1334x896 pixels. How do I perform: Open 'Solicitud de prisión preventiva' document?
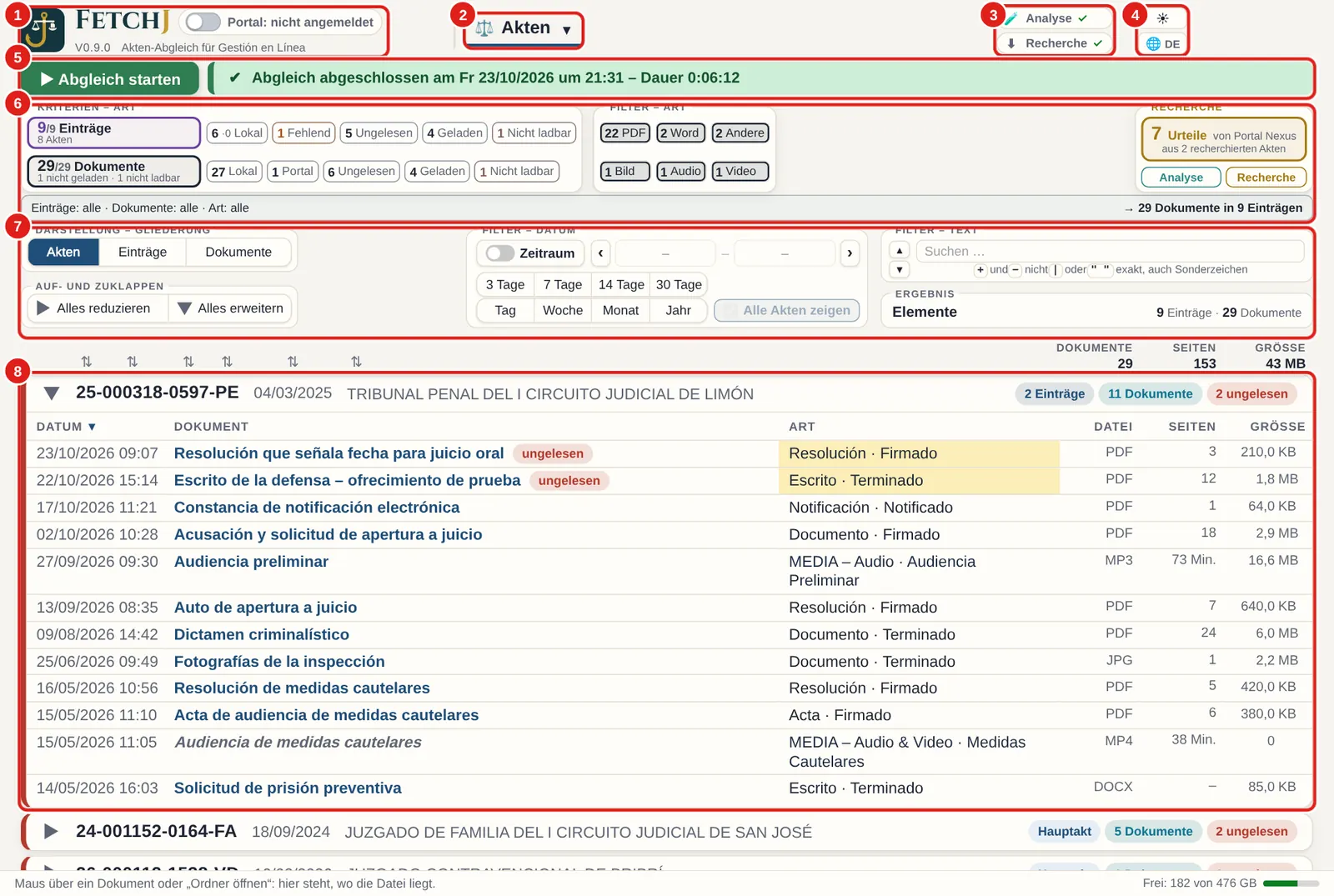pyautogui.click(x=288, y=788)
